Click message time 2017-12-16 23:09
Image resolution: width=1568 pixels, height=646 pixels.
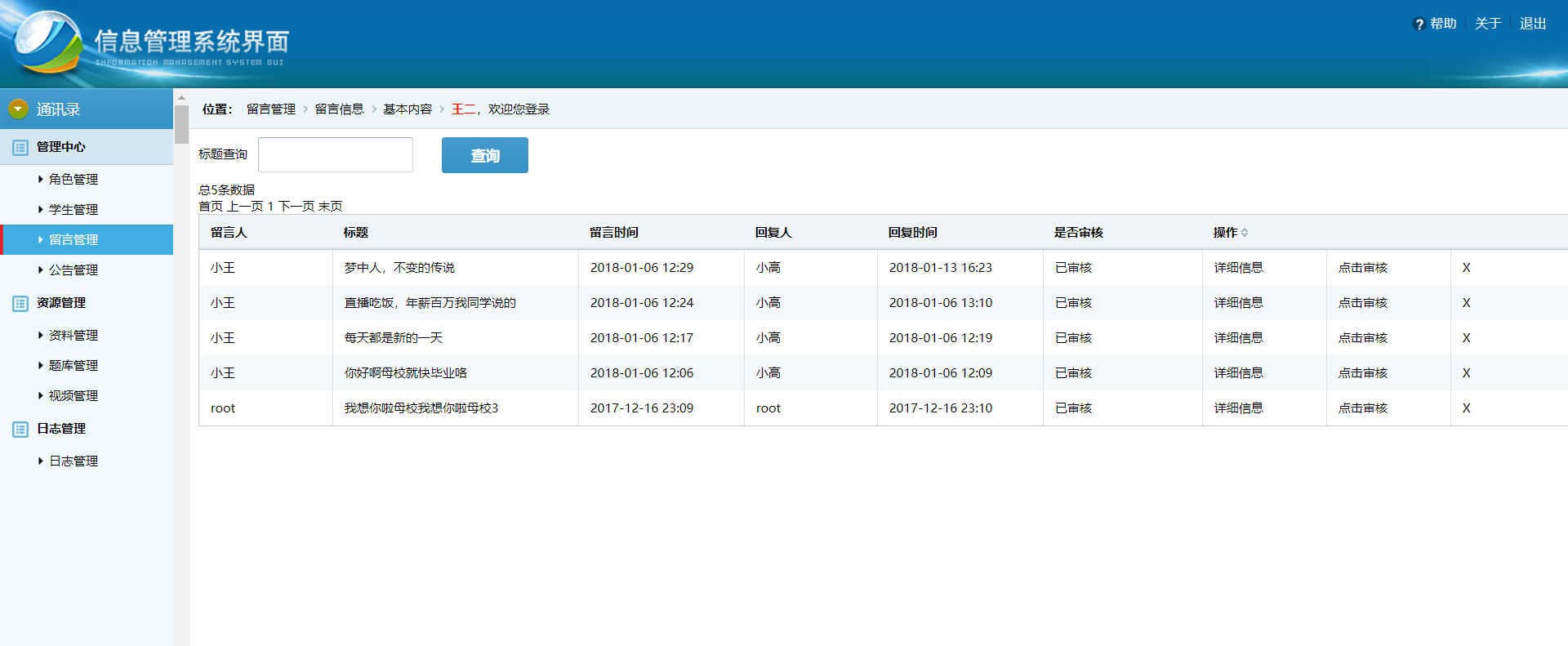pos(642,408)
